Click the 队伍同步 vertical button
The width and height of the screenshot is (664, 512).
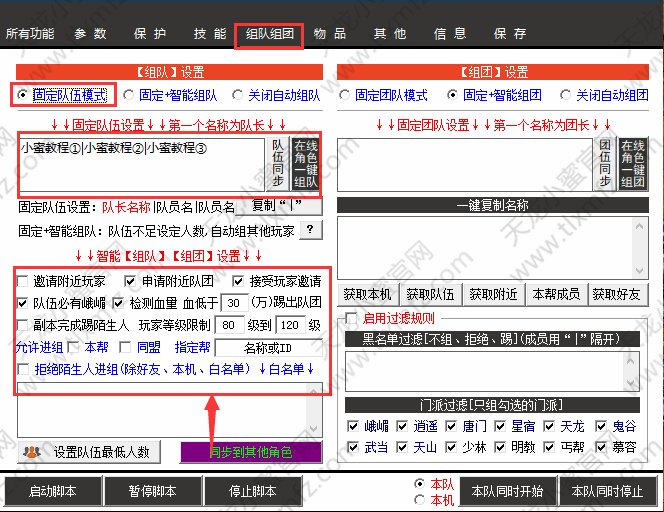278,164
